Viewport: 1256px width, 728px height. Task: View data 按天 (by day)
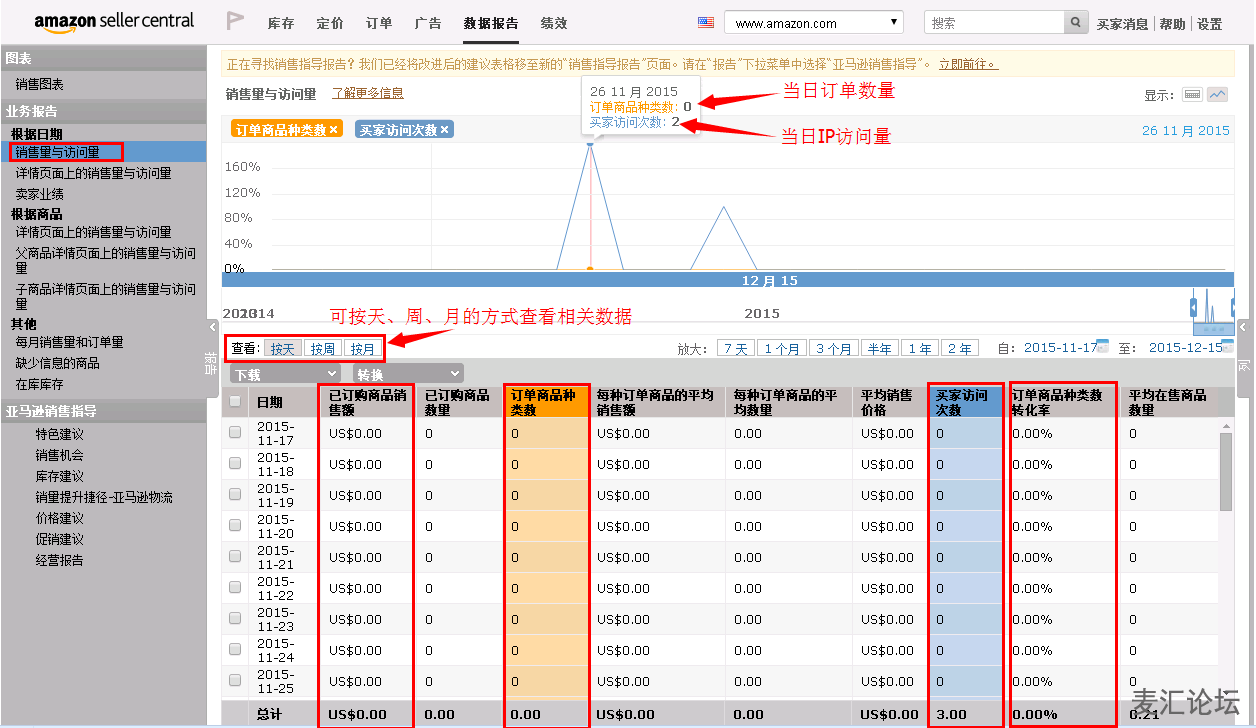click(x=283, y=348)
